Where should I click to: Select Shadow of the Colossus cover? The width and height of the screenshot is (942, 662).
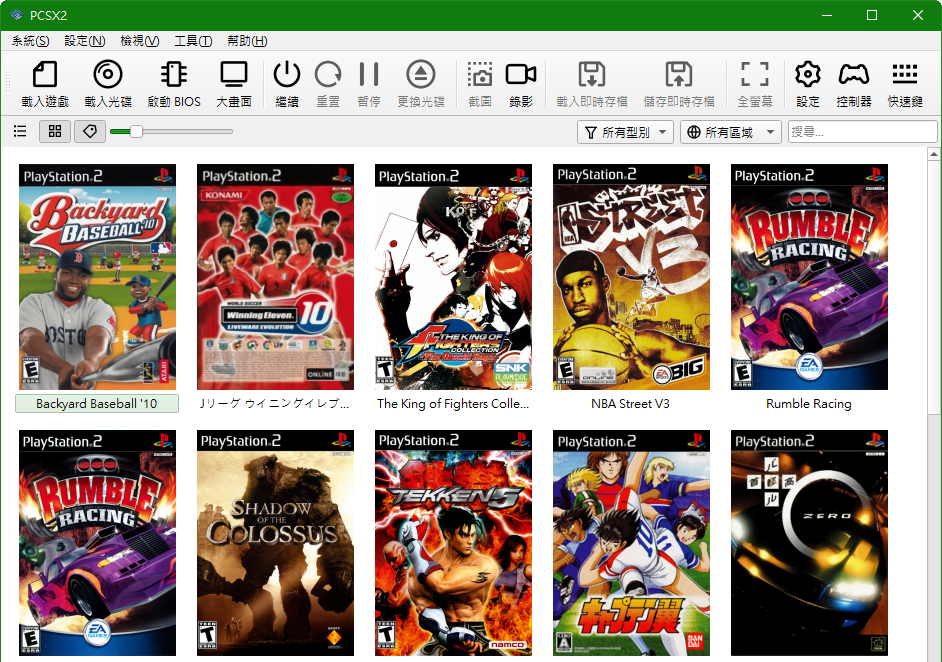click(x=275, y=542)
